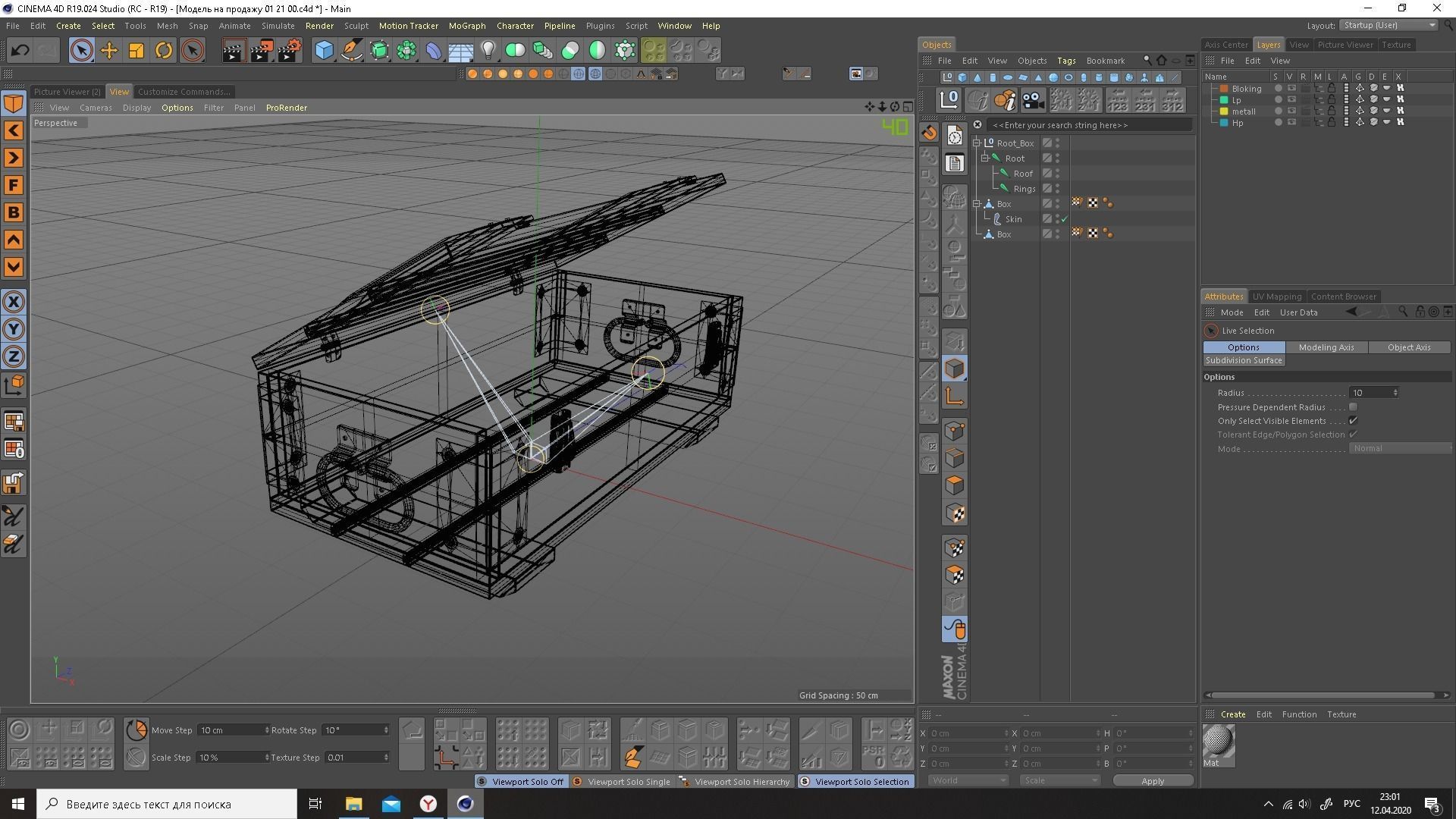Add a Cube primitive object
The width and height of the screenshot is (1456, 819).
[325, 51]
